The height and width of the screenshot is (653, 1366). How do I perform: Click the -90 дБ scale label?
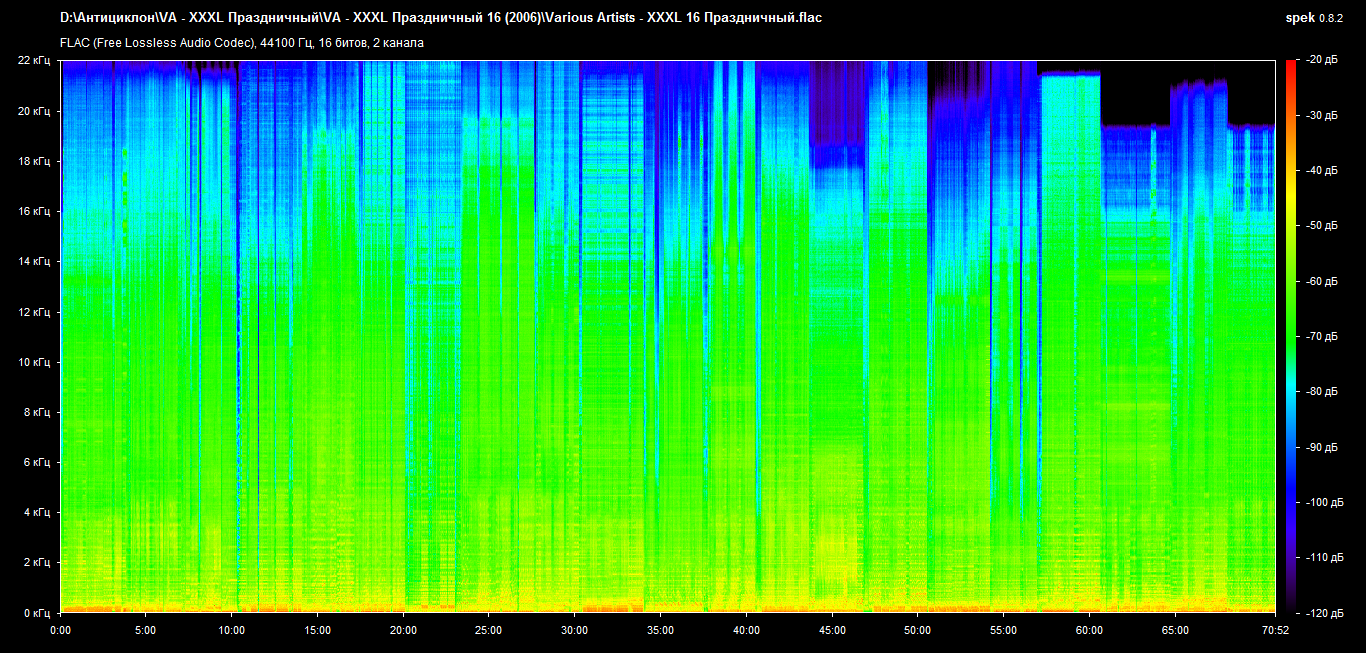tap(1321, 446)
